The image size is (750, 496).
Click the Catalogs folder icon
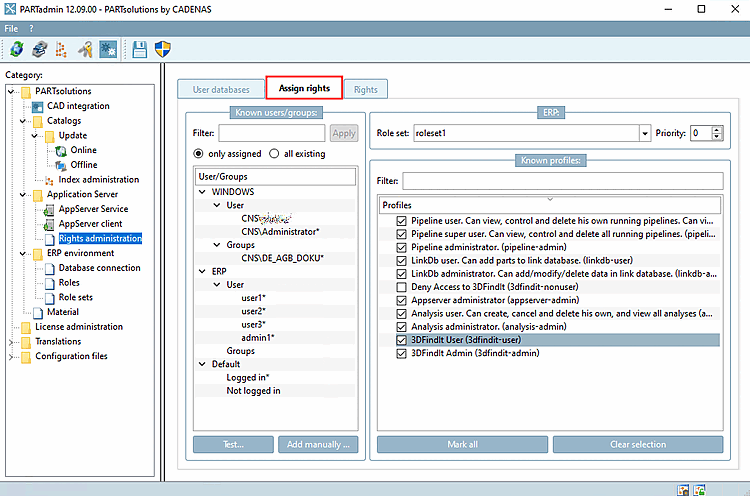point(38,121)
